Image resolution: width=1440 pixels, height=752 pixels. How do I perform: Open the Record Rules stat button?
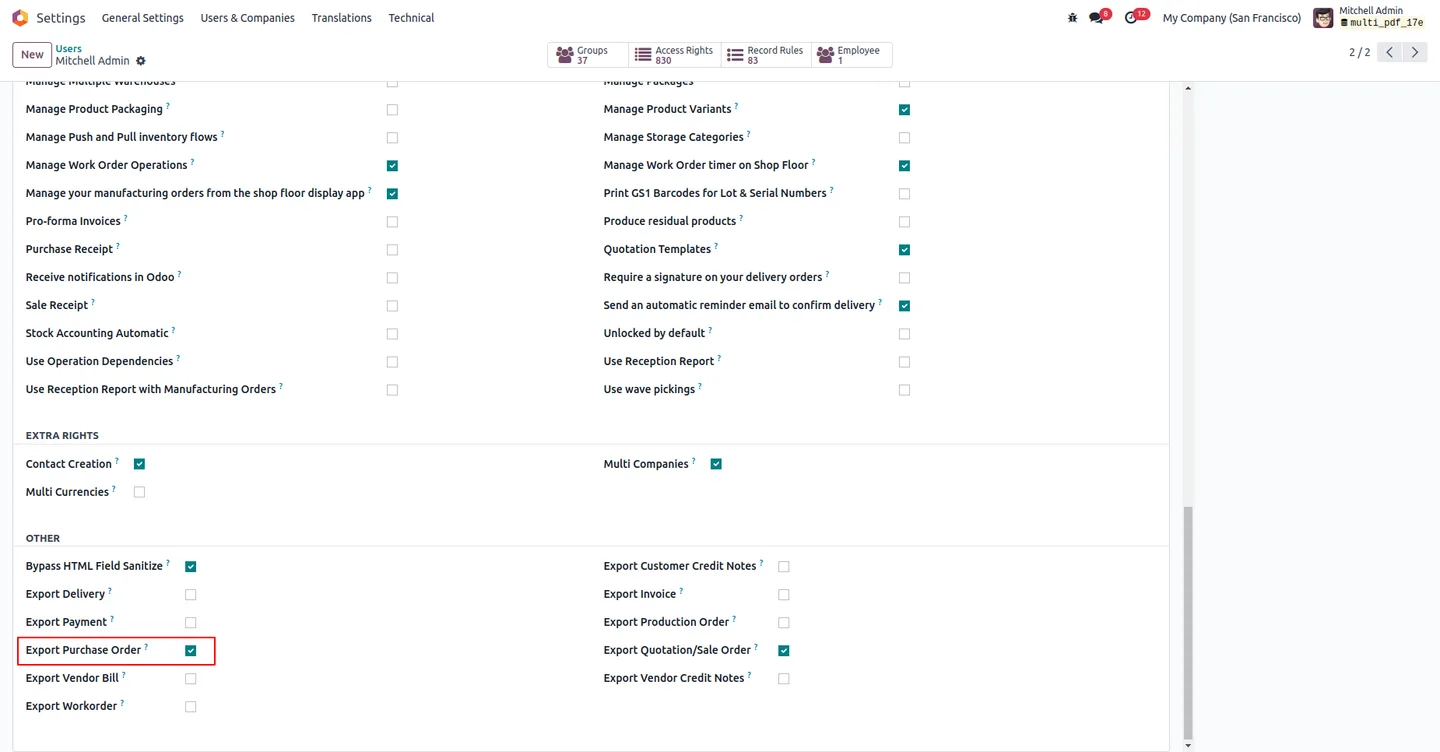tap(765, 55)
